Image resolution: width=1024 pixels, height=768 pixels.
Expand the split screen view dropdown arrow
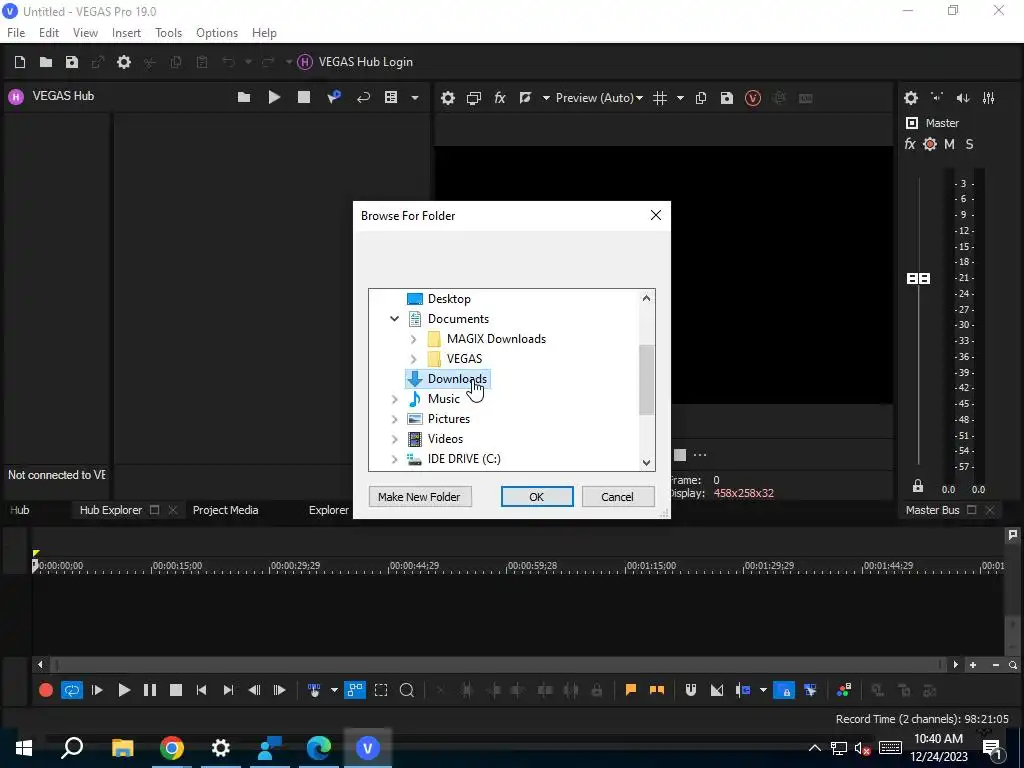[x=546, y=98]
